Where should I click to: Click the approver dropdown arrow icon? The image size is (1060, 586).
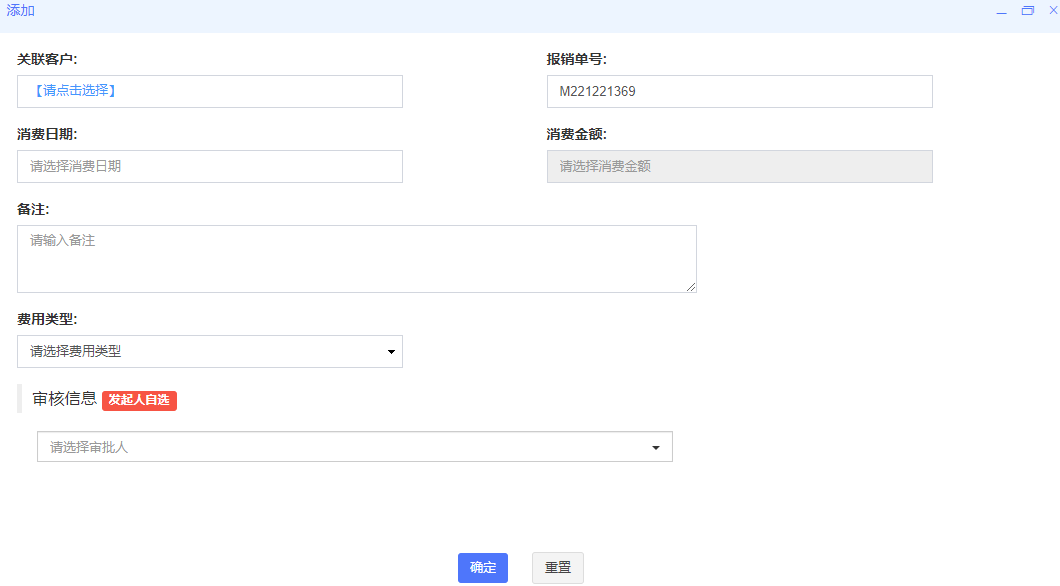pos(657,446)
